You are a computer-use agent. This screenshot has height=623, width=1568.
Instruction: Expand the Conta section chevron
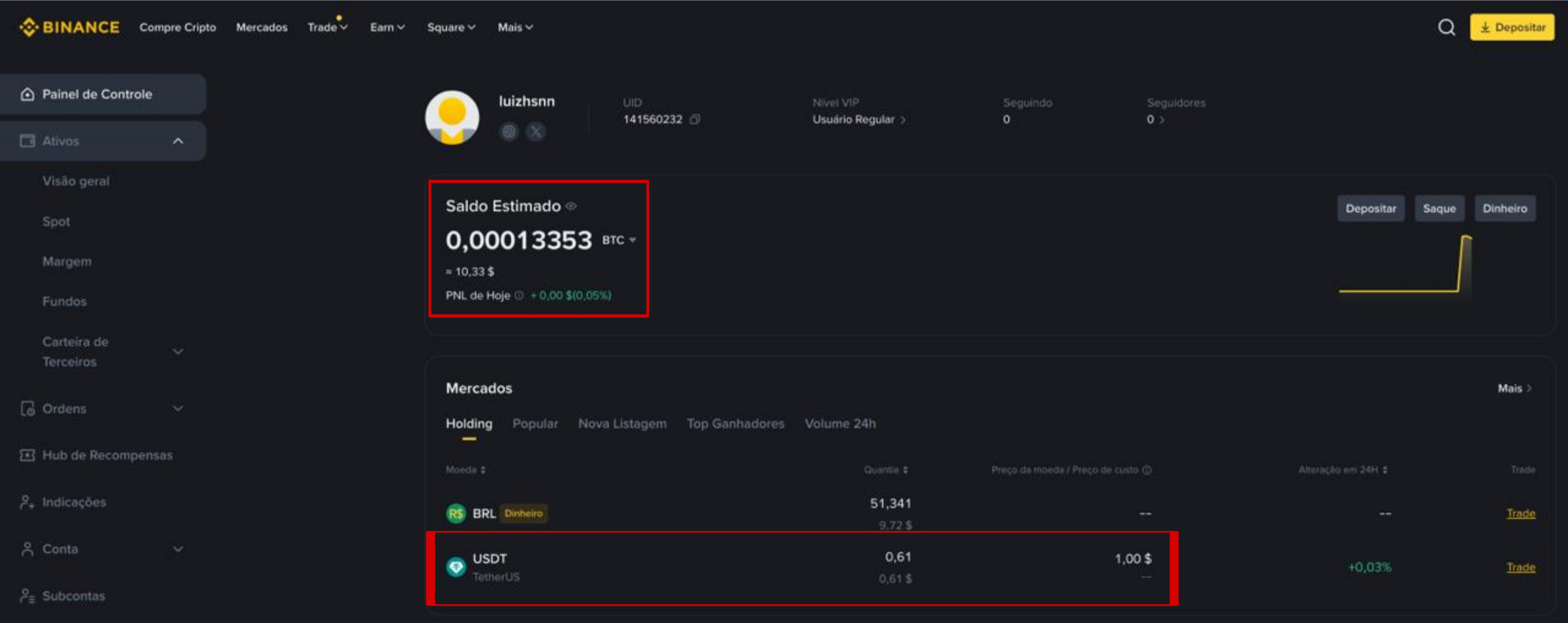(x=178, y=549)
